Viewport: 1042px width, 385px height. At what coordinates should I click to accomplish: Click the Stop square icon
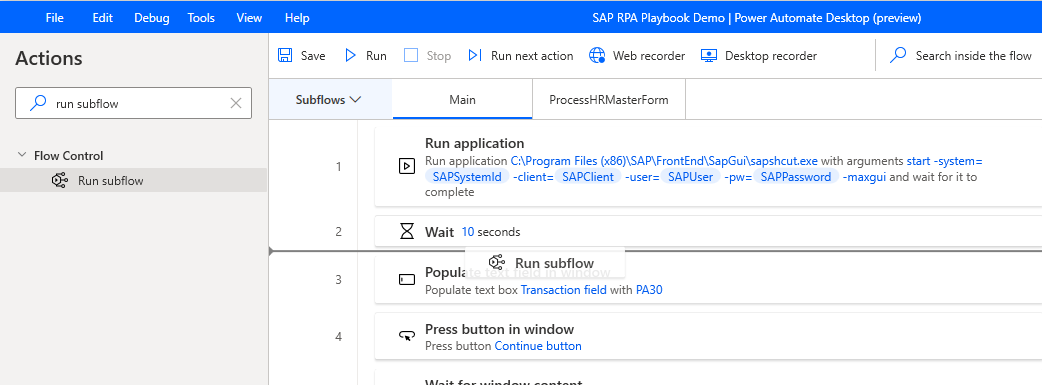(411, 55)
